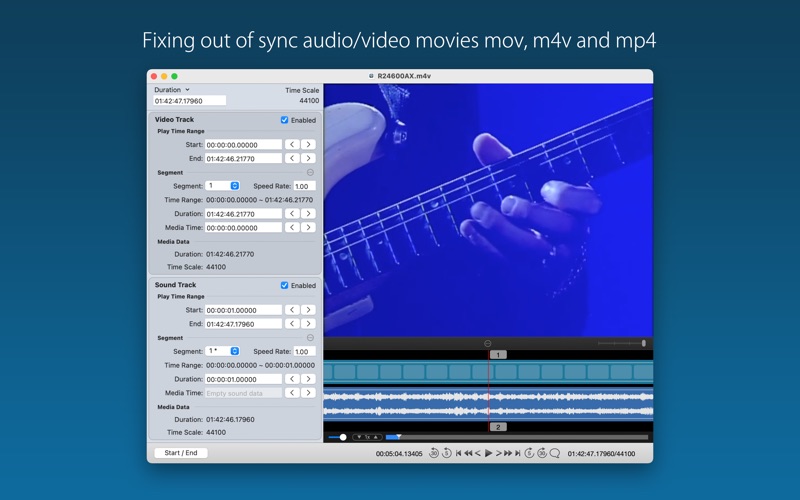
Task: Adjust the volume slider knob
Action: click(x=343, y=437)
